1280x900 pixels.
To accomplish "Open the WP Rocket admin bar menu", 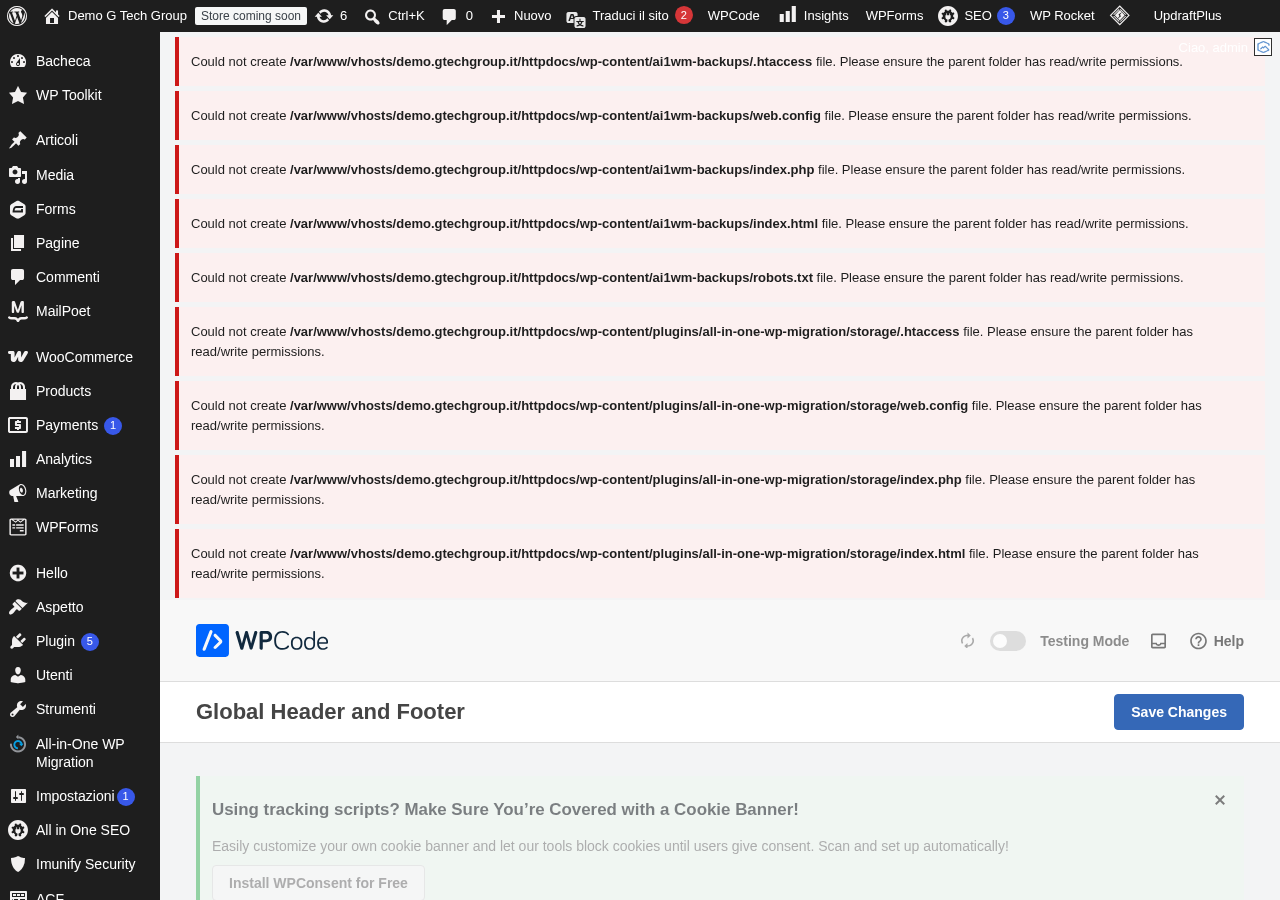I will (x=1062, y=16).
